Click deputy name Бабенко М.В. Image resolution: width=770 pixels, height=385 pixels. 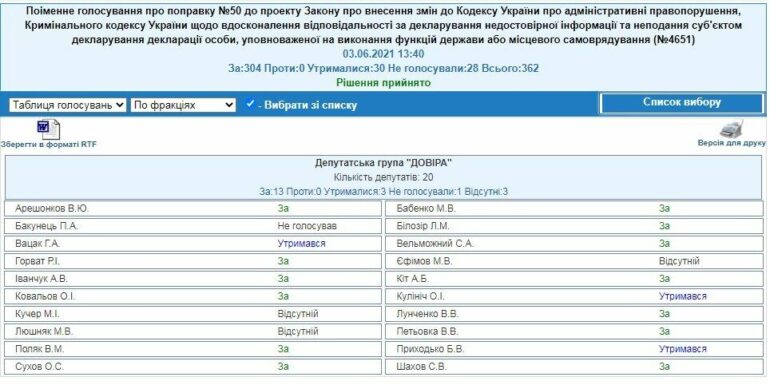(426, 209)
